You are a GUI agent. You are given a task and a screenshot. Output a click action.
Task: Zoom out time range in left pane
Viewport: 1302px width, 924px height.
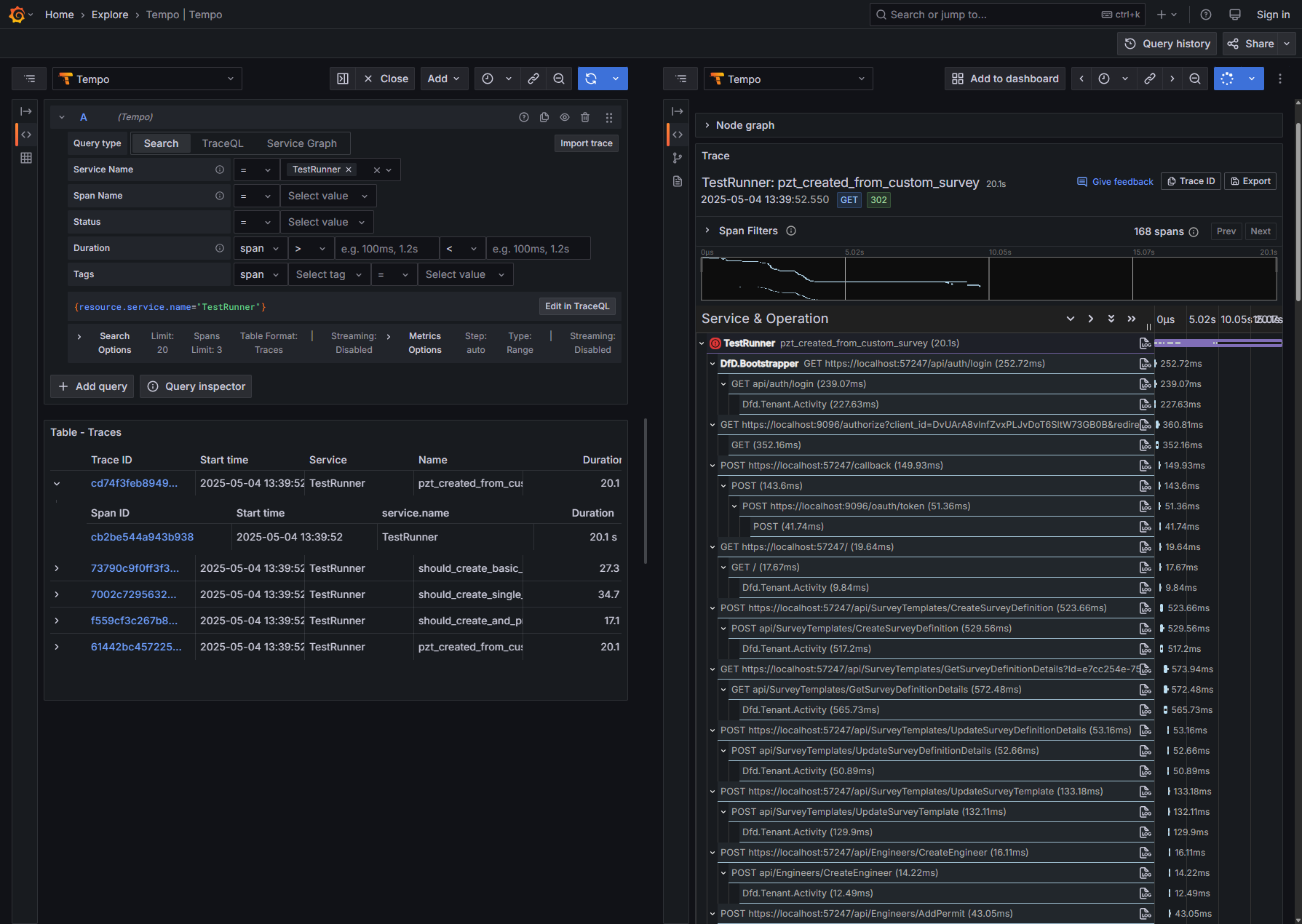(559, 79)
